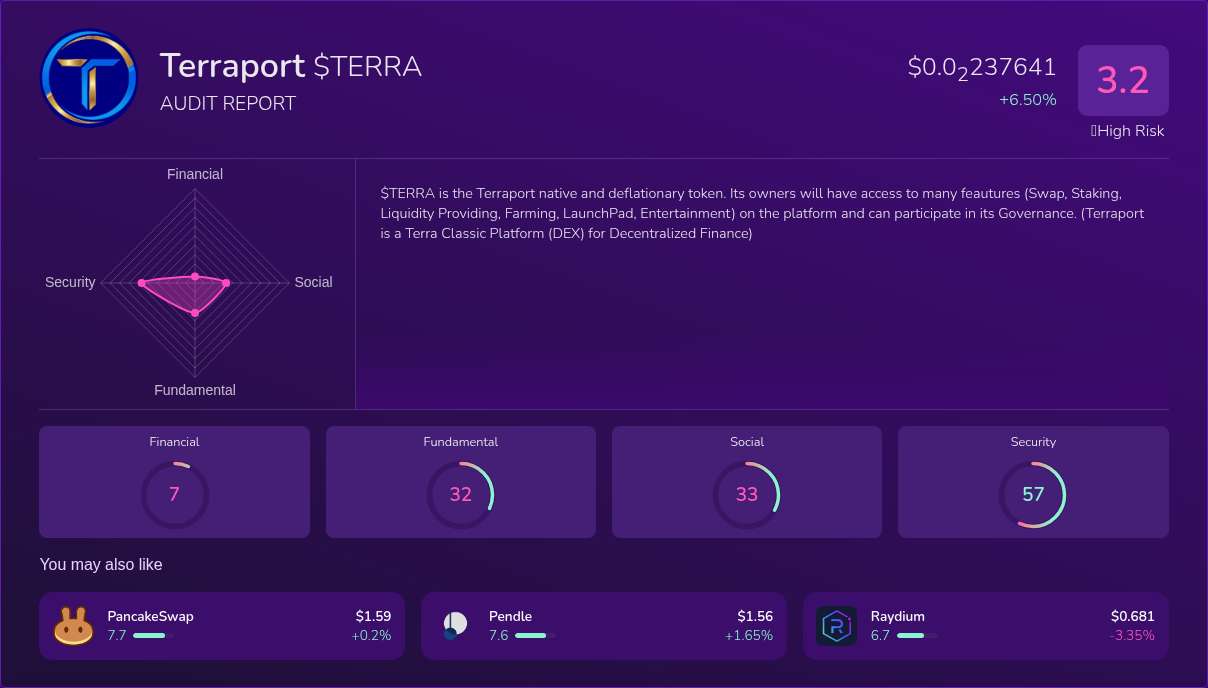This screenshot has width=1208, height=688.
Task: Click the Social score gauge
Action: [x=746, y=494]
